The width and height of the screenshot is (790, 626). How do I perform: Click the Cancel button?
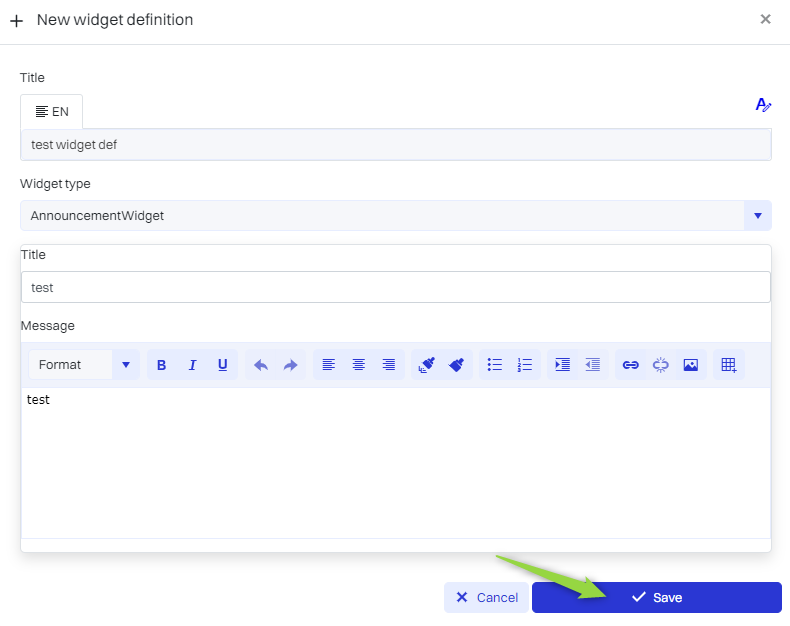[487, 598]
